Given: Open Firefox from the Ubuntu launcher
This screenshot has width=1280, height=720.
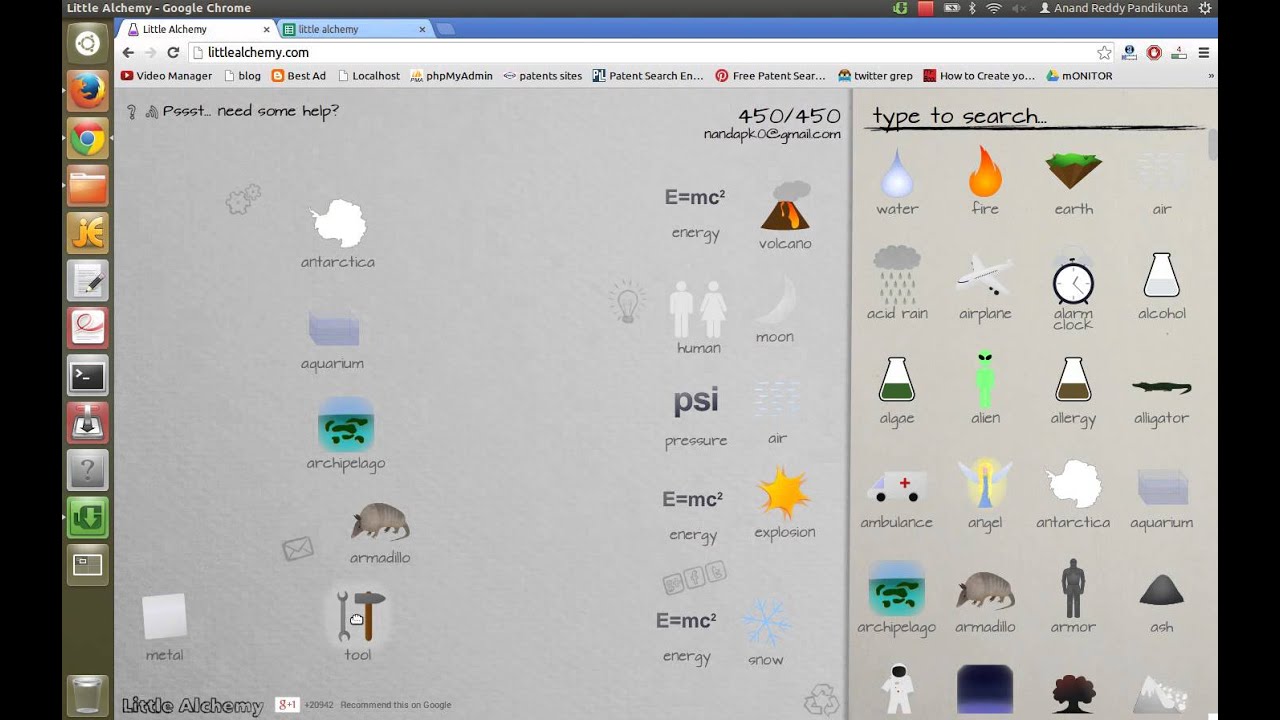Looking at the screenshot, I should point(88,91).
